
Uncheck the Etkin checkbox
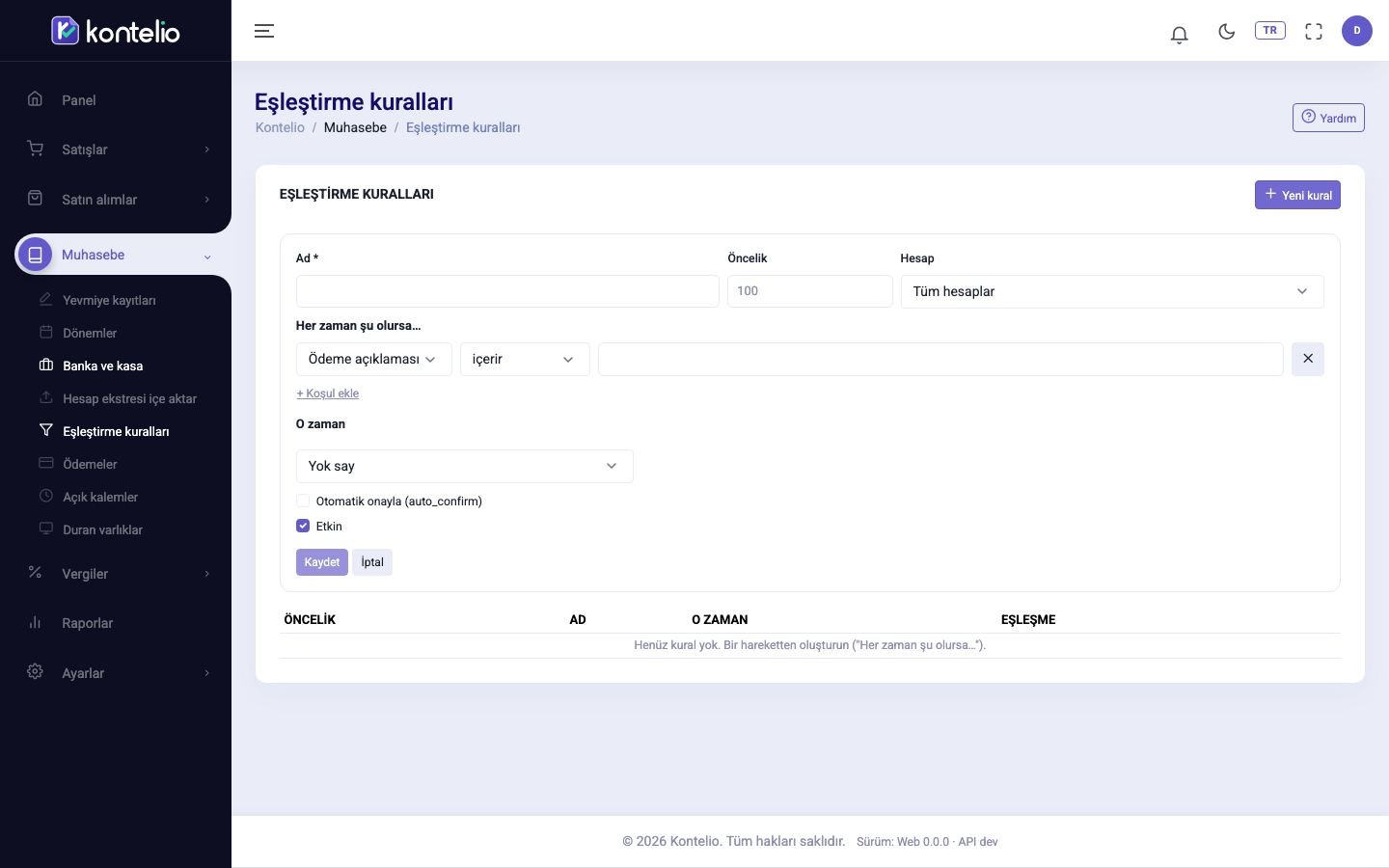[x=303, y=526]
